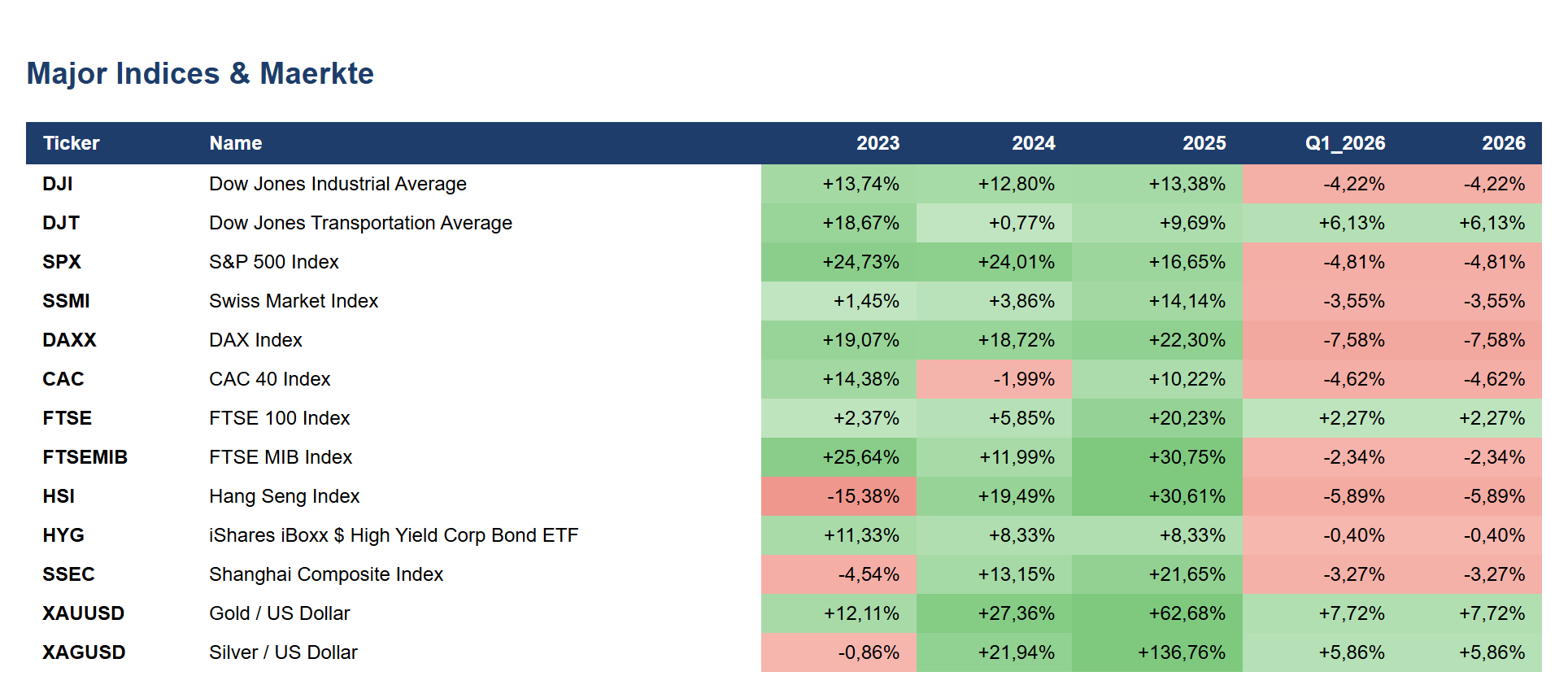Select DJT 2024 cell showing +0,77%
Image resolution: width=1568 pixels, height=698 pixels.
tap(994, 223)
